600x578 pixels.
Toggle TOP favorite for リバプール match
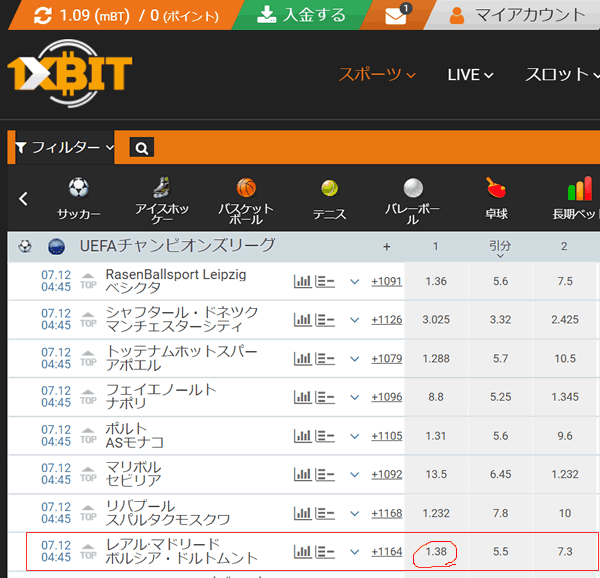[x=88, y=513]
